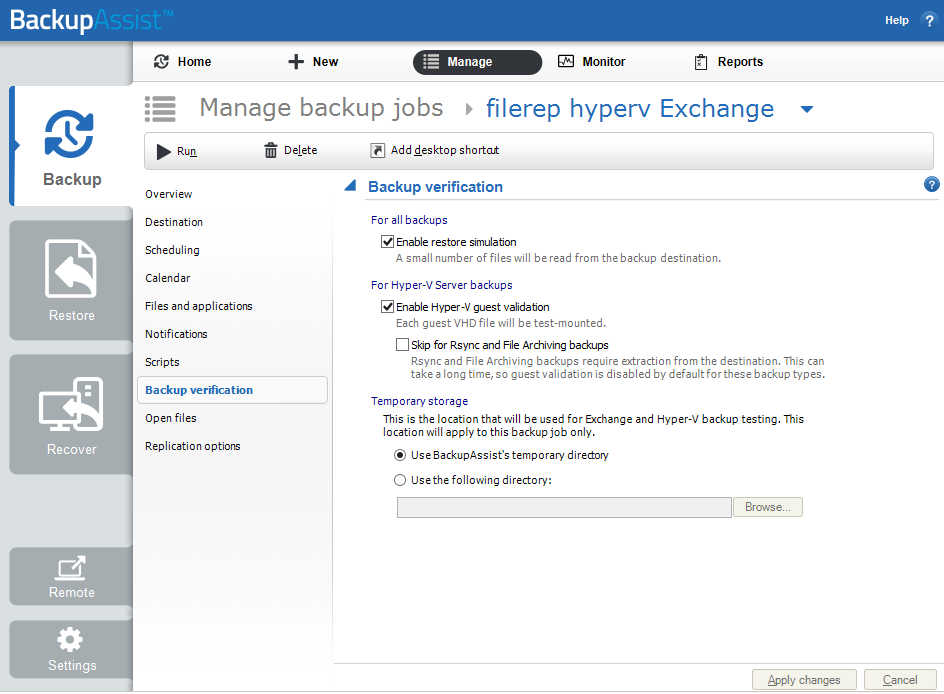Click the Help question mark icon in header

click(930, 20)
